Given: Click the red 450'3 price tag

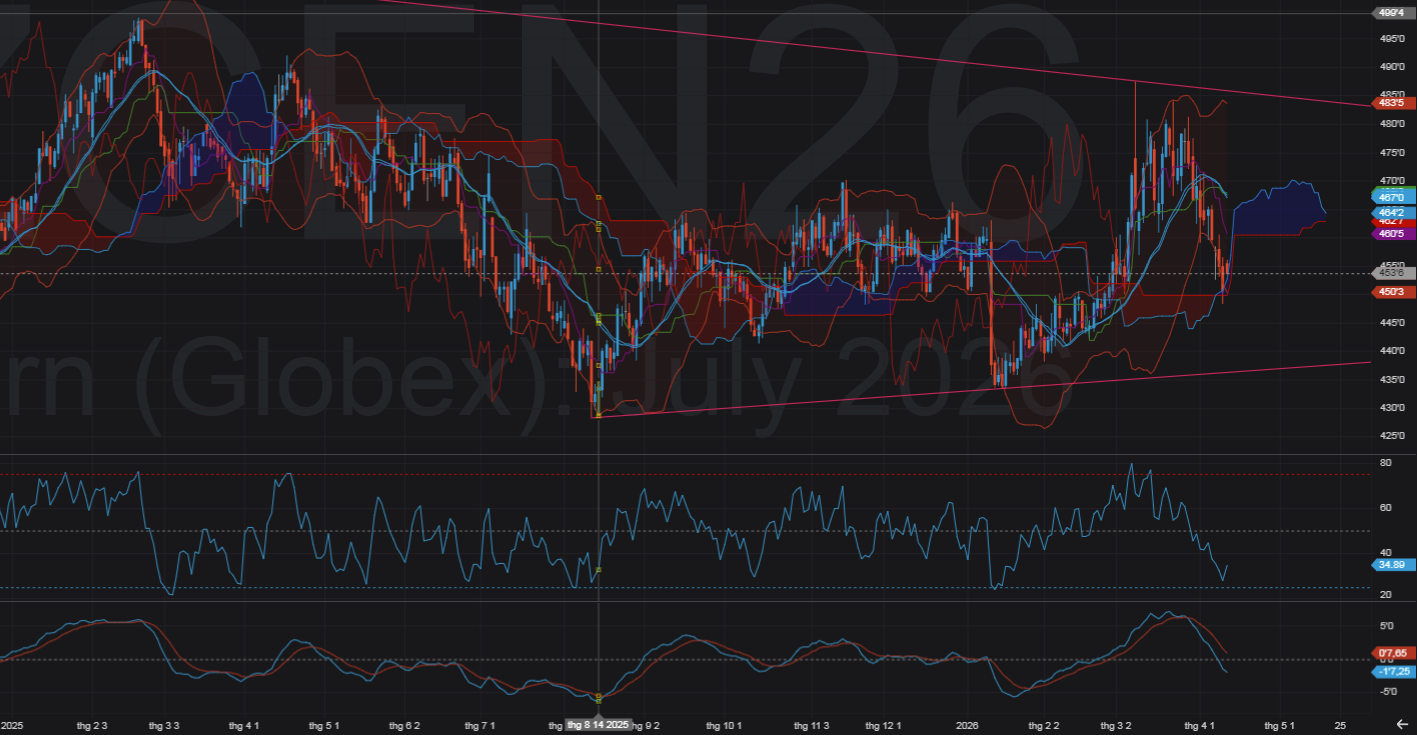Looking at the screenshot, I should 1390,291.
